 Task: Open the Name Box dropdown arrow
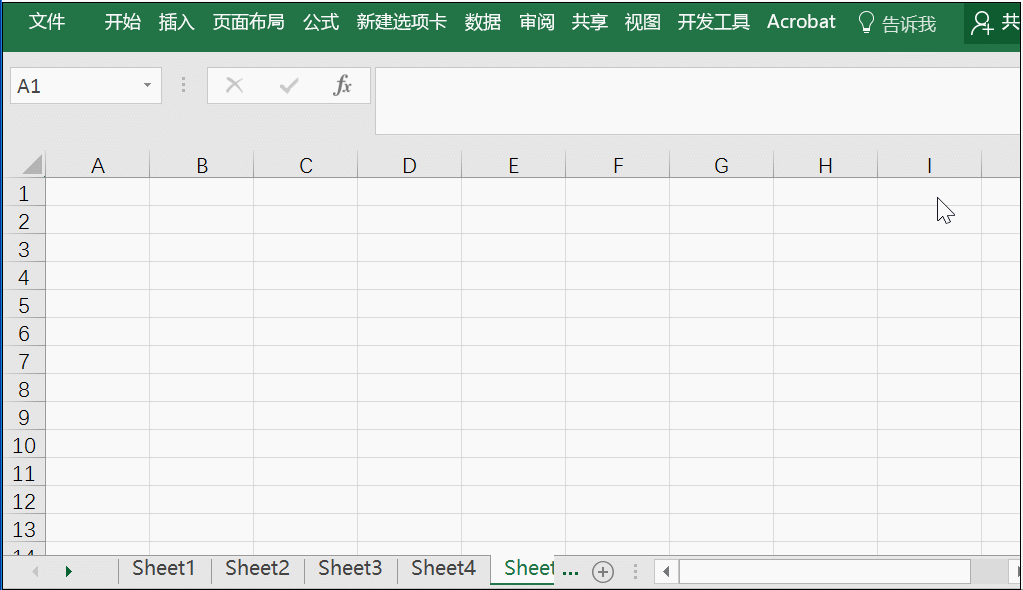pos(147,85)
